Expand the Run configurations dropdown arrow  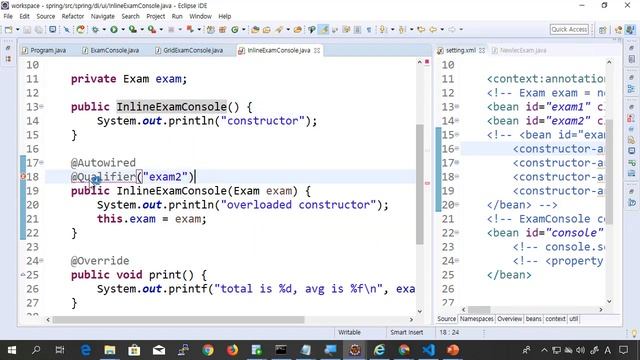pyautogui.click(x=122, y=29)
